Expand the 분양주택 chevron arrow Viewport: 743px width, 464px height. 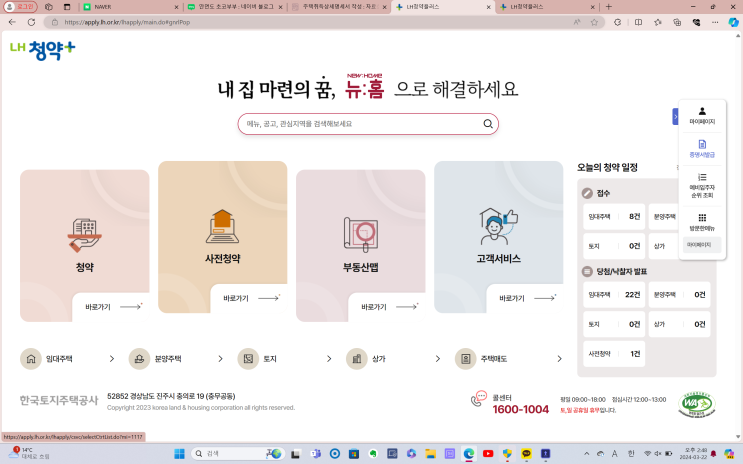click(x=220, y=359)
